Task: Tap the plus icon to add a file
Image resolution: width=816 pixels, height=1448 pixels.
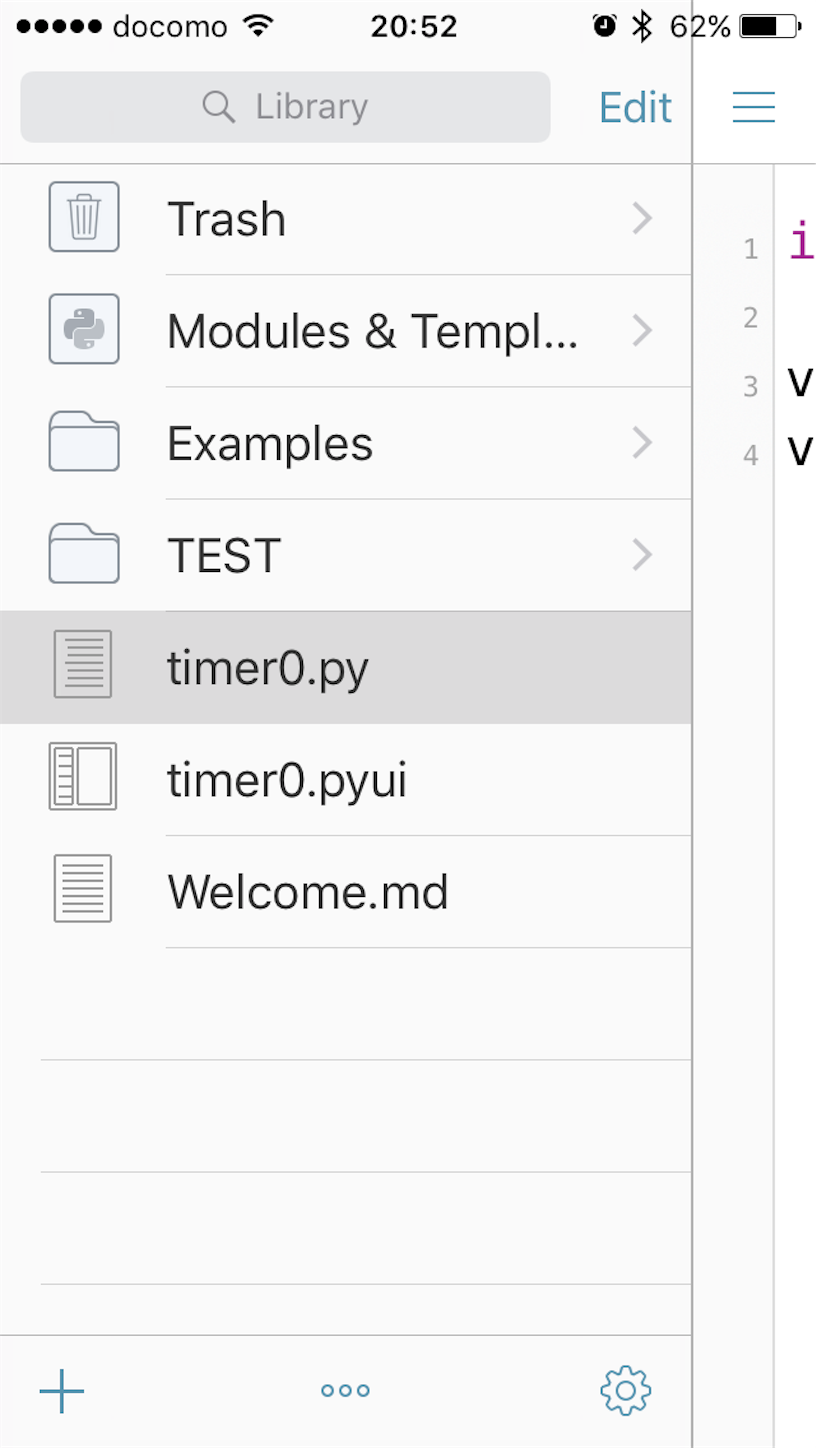Action: tap(62, 1391)
